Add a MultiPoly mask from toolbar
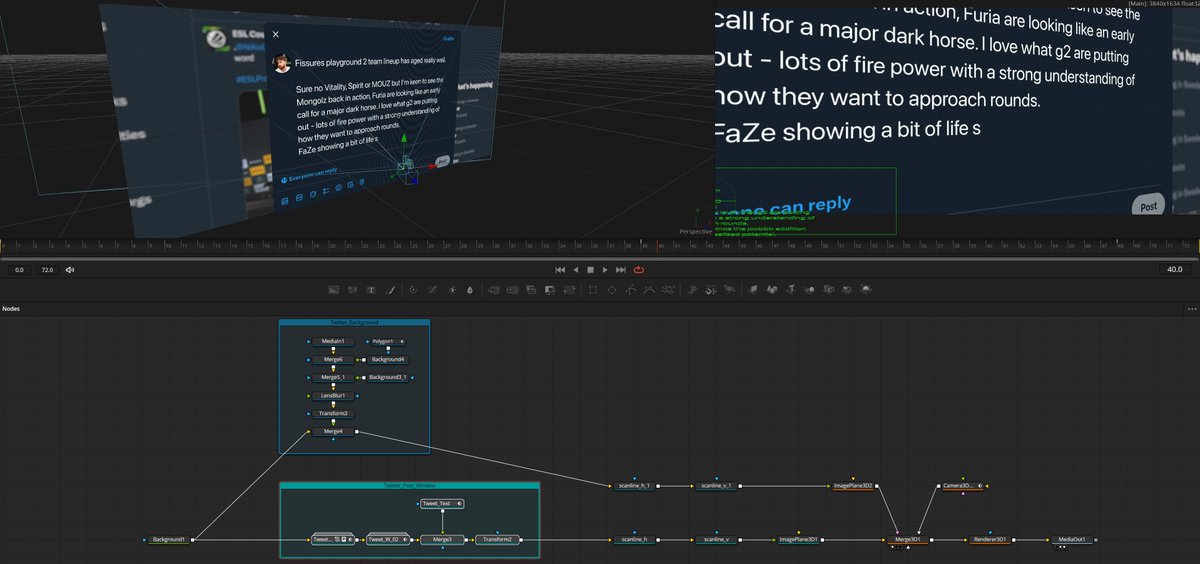Viewport: 1200px width, 564px height. coord(668,289)
